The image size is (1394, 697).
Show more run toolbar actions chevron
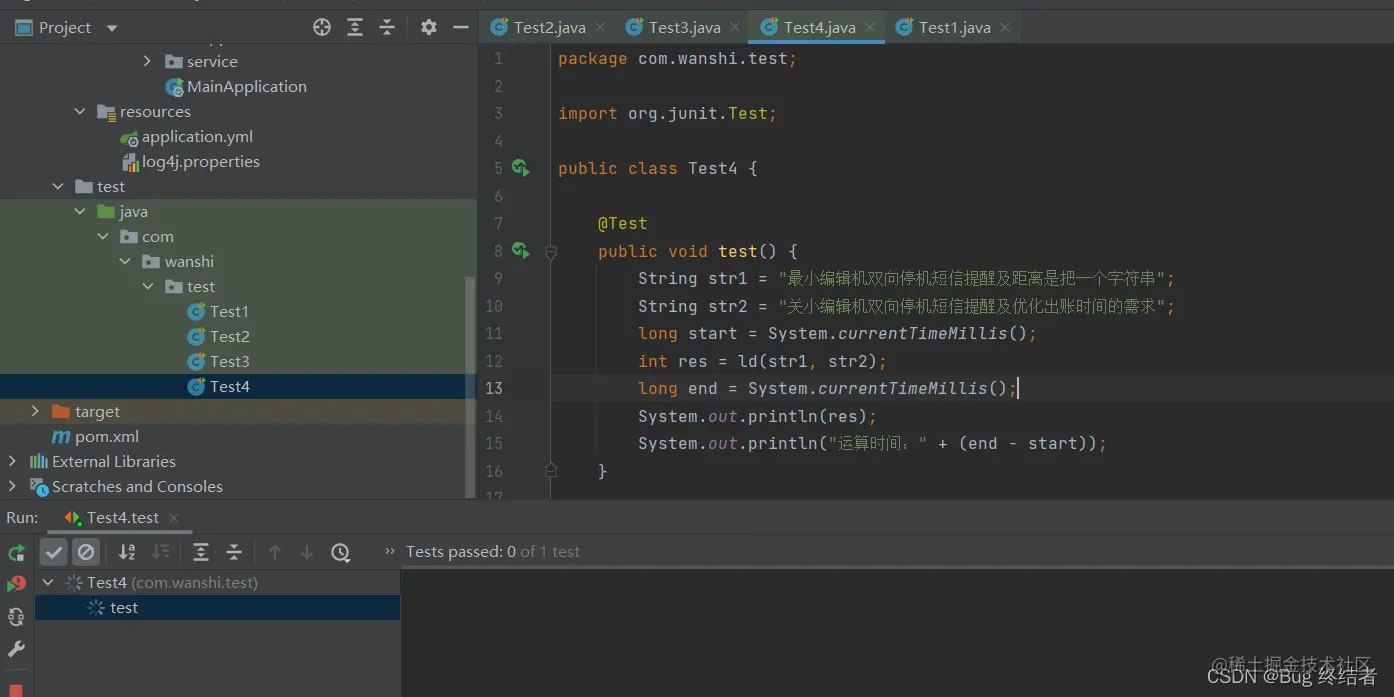390,552
